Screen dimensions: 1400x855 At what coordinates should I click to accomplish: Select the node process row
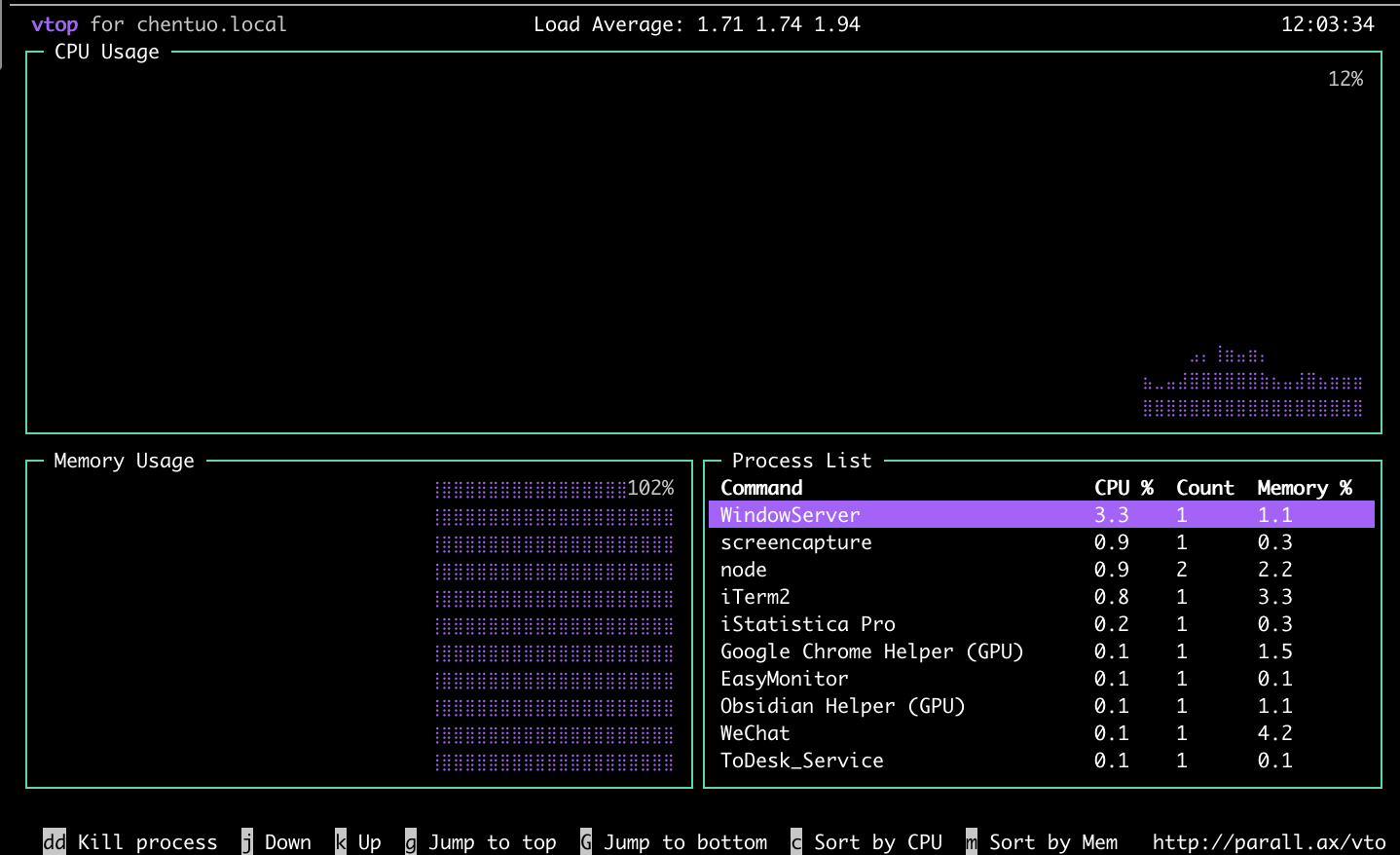pyautogui.click(x=743, y=570)
